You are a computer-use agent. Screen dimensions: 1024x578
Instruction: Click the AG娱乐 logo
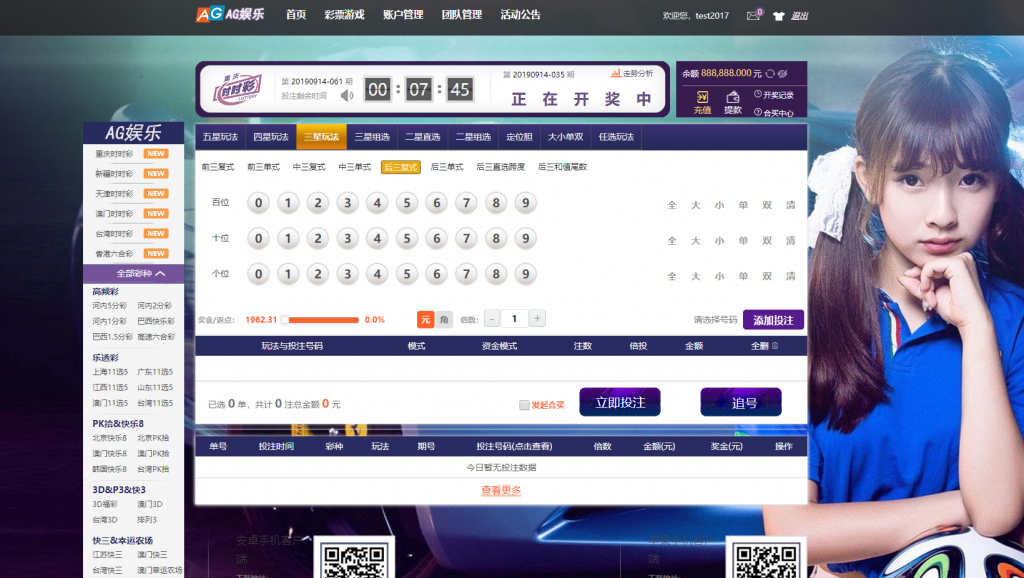(230, 14)
